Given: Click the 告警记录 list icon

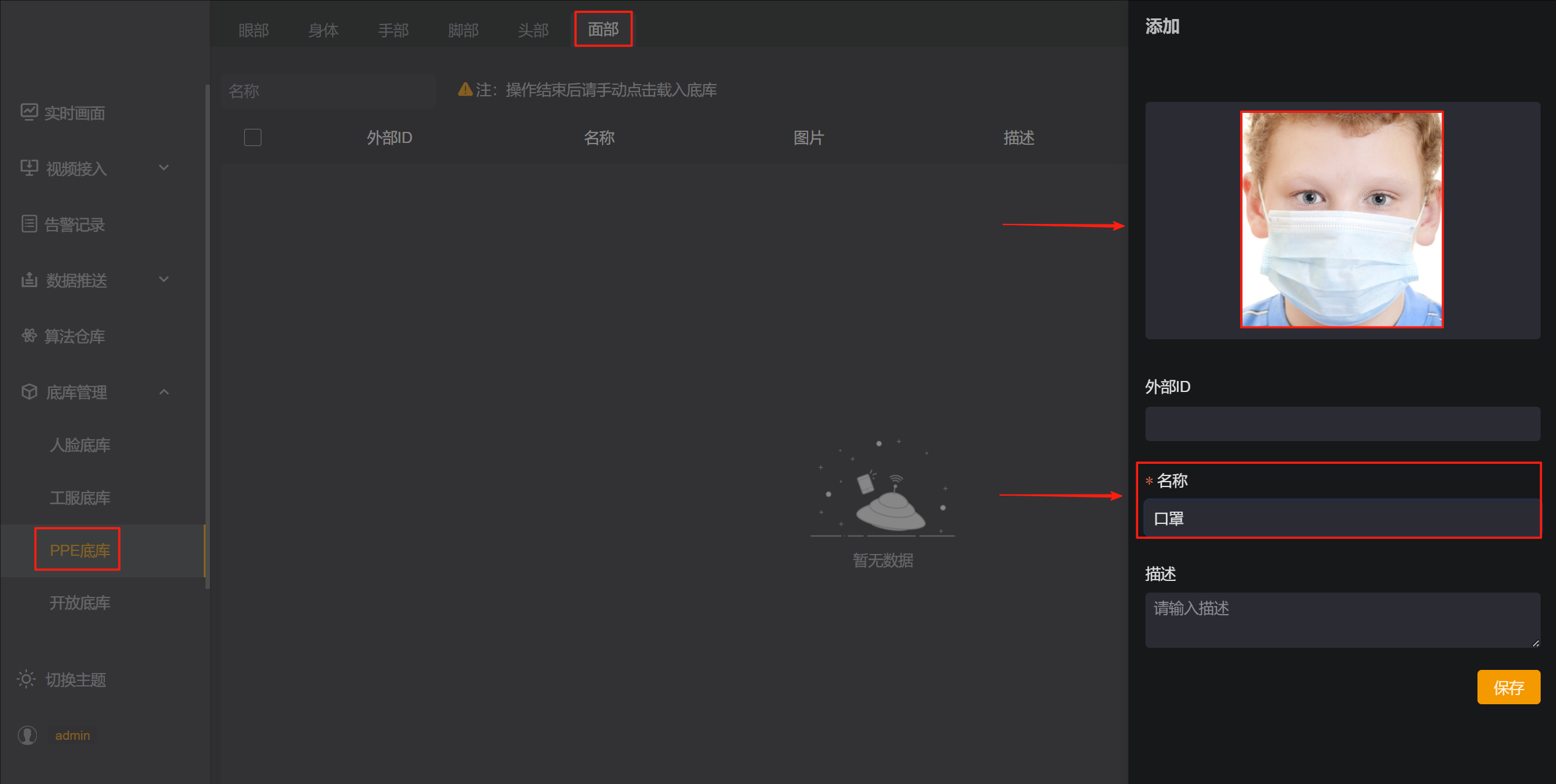Looking at the screenshot, I should pos(29,224).
